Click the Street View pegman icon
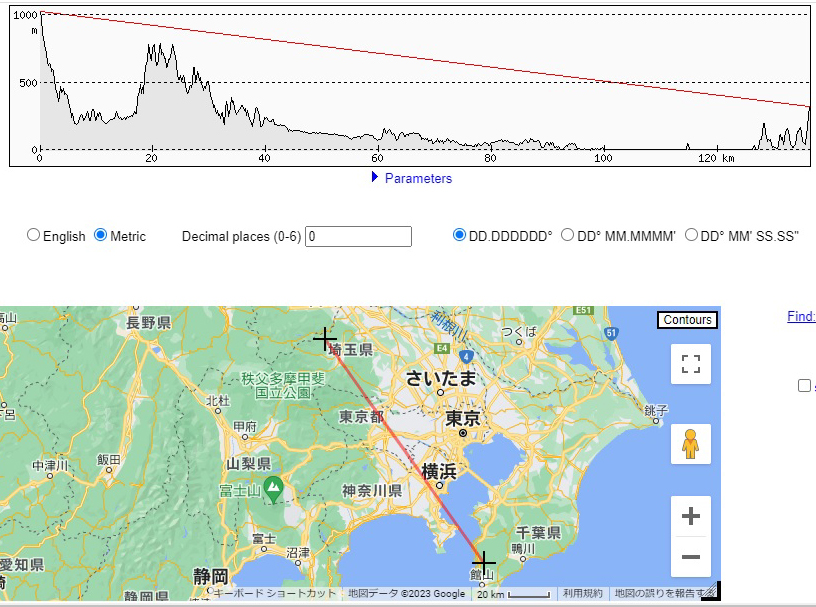The width and height of the screenshot is (816, 607). [x=691, y=444]
